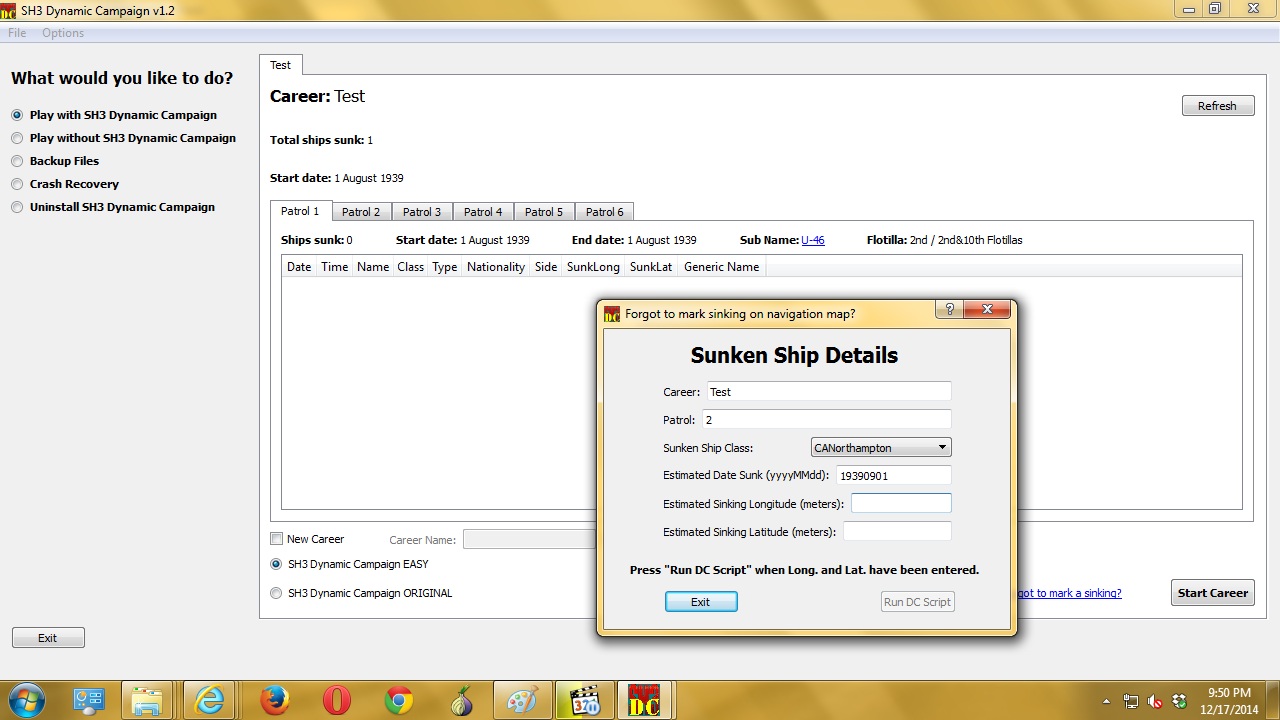
Task: Open the U-46 sub name link
Action: coord(813,240)
